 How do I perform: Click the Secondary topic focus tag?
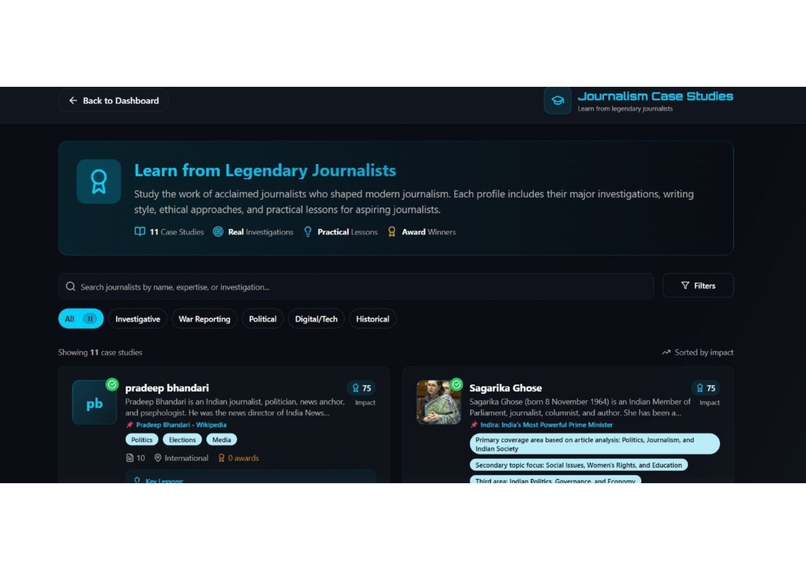pyautogui.click(x=578, y=465)
